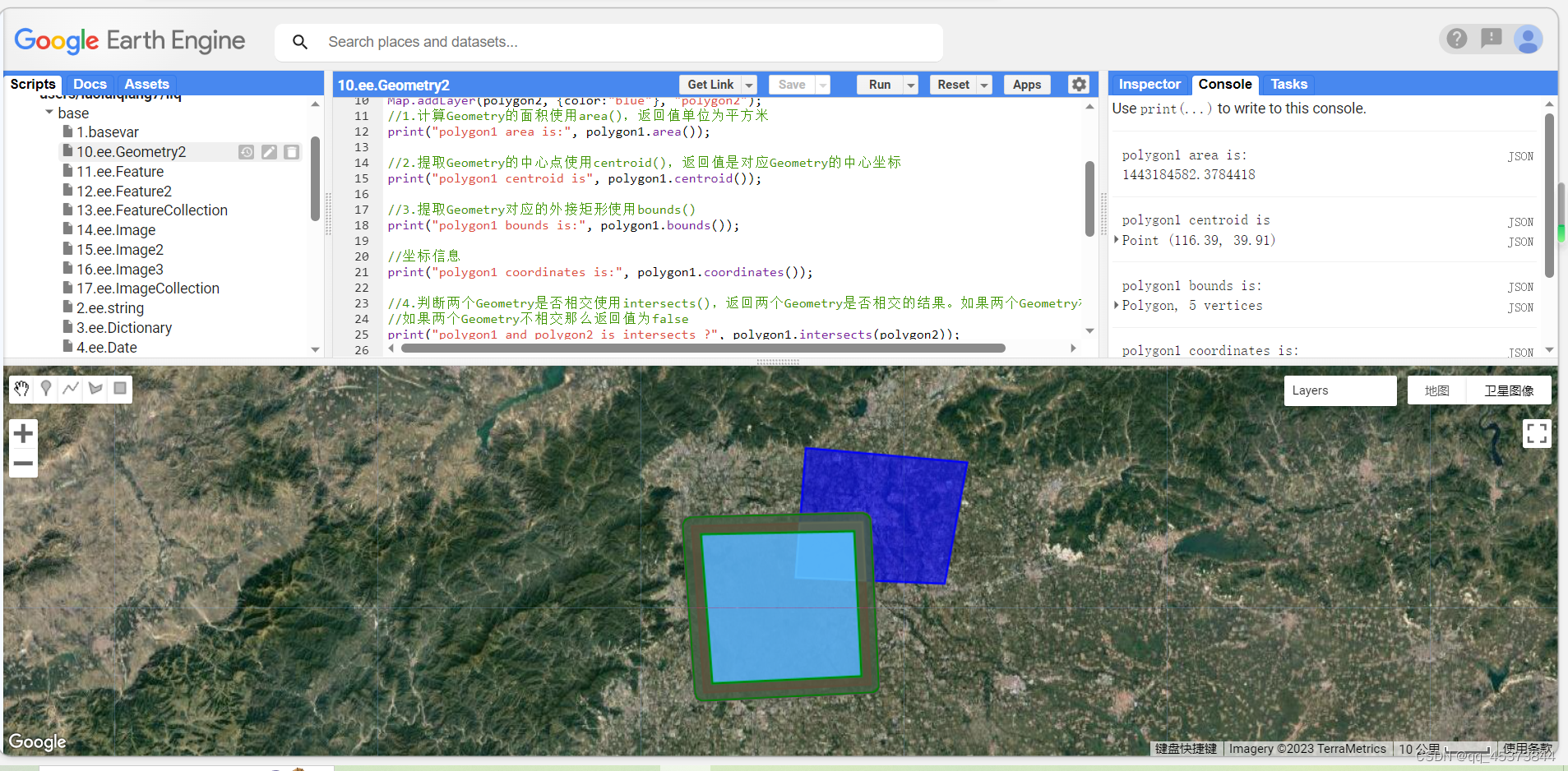Viewport: 1568px width, 771px height.
Task: Select the add marker drawing tool
Action: [46, 389]
